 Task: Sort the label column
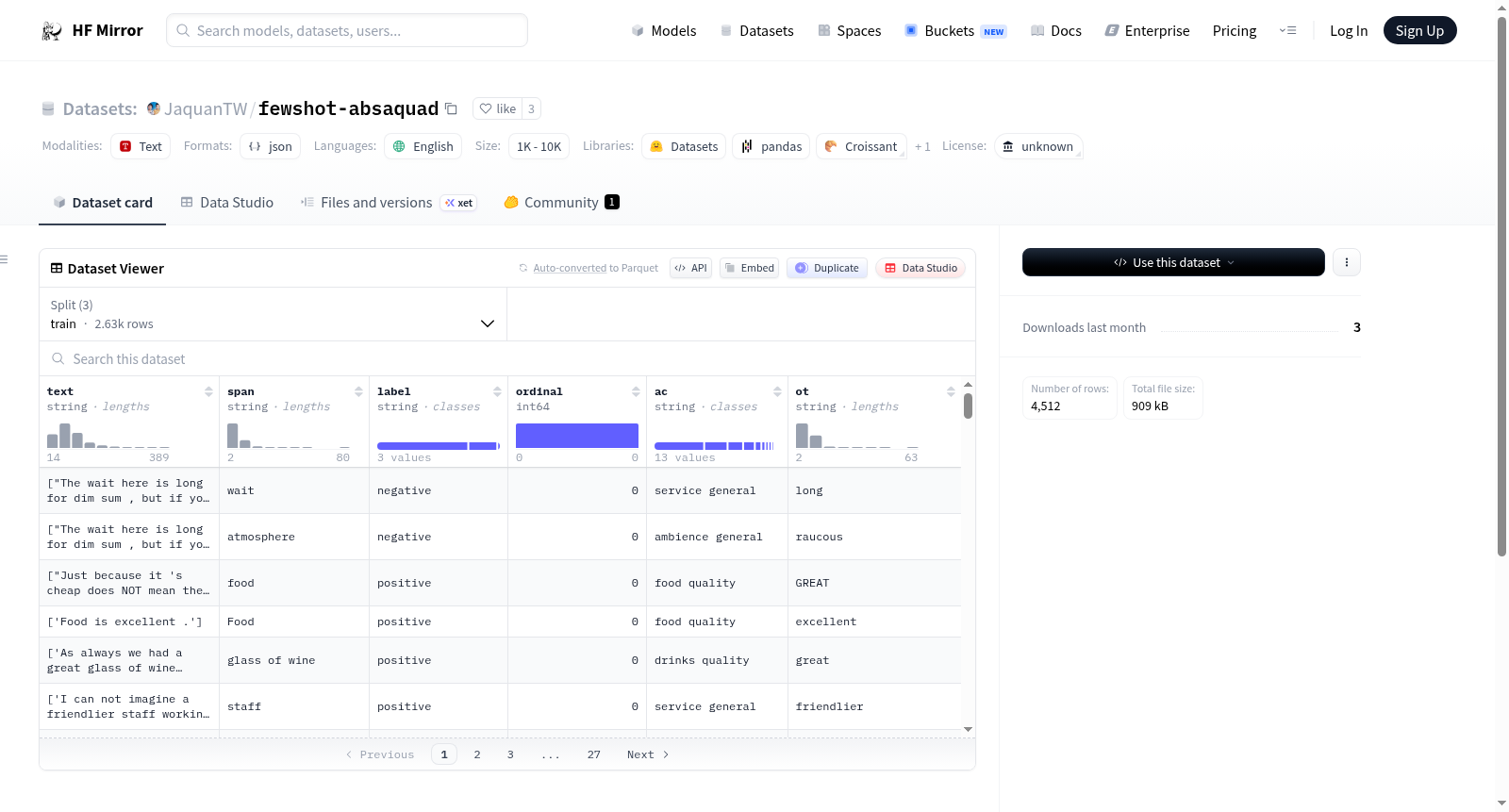coord(497,391)
